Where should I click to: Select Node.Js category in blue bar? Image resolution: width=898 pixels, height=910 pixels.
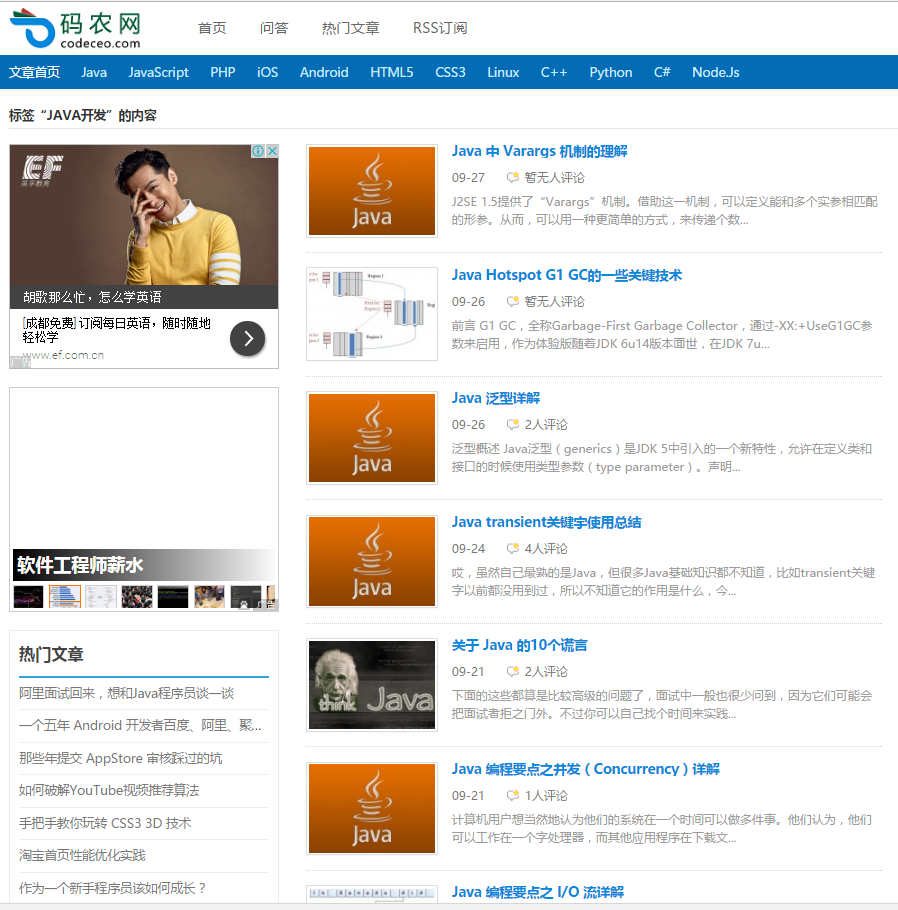click(x=716, y=72)
